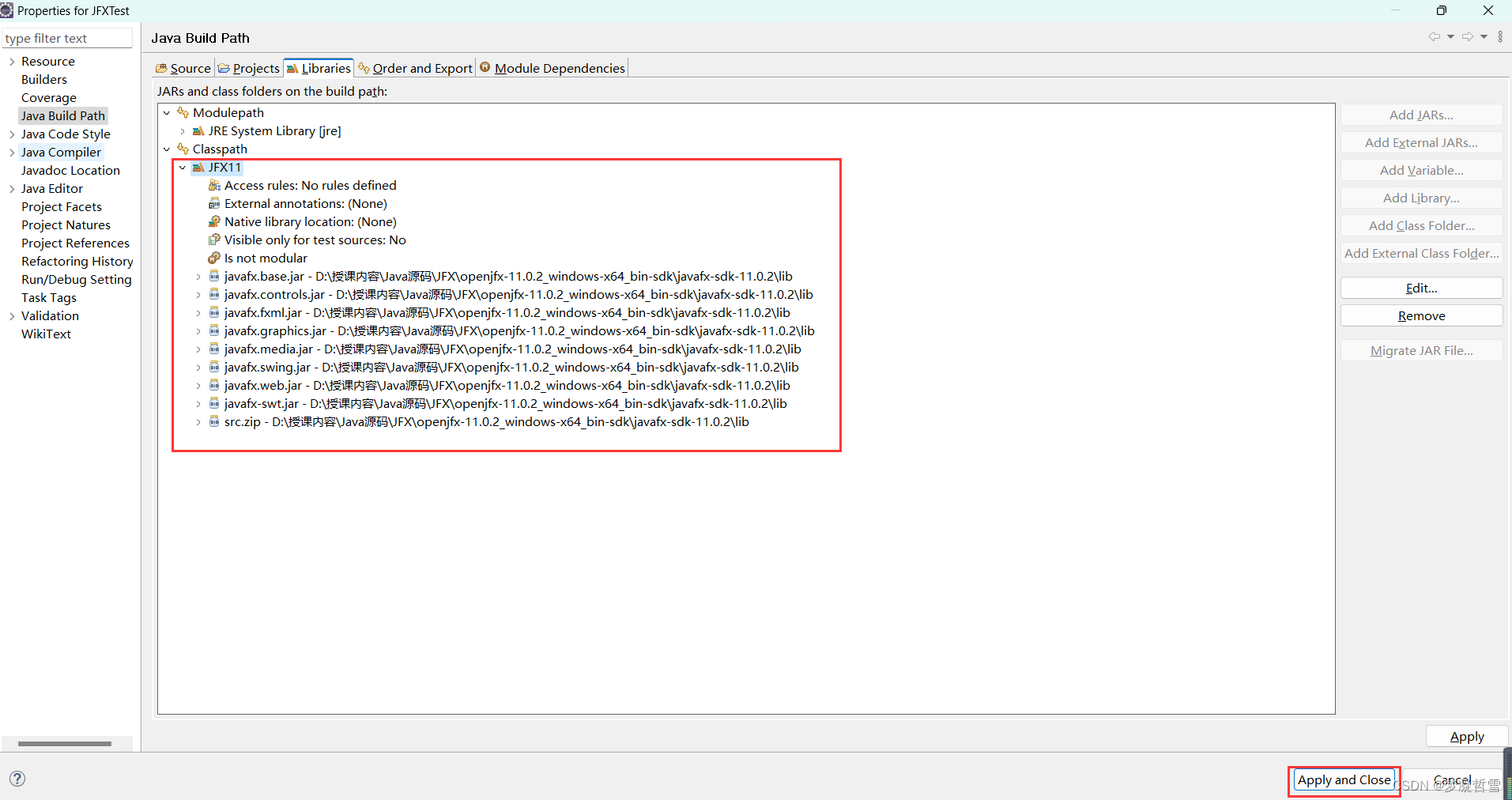Open the Module Dependencies tab
Viewport: 1512px width, 800px height.
552,68
